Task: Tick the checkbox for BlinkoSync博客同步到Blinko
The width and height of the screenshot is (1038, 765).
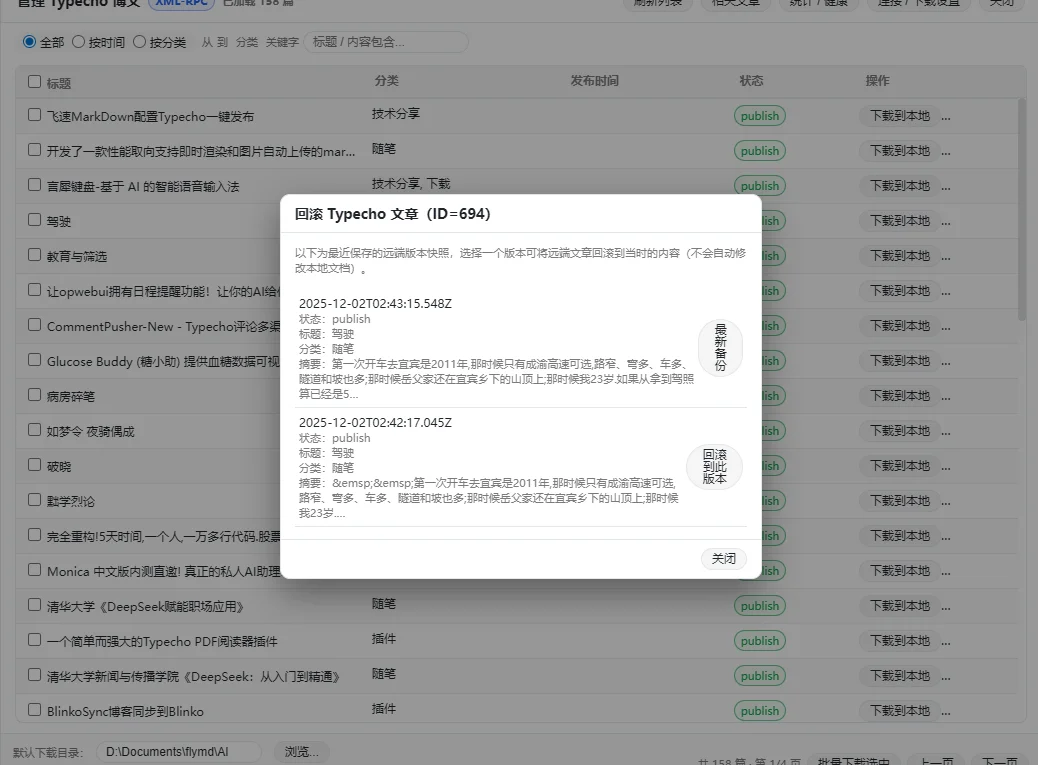Action: (35, 710)
